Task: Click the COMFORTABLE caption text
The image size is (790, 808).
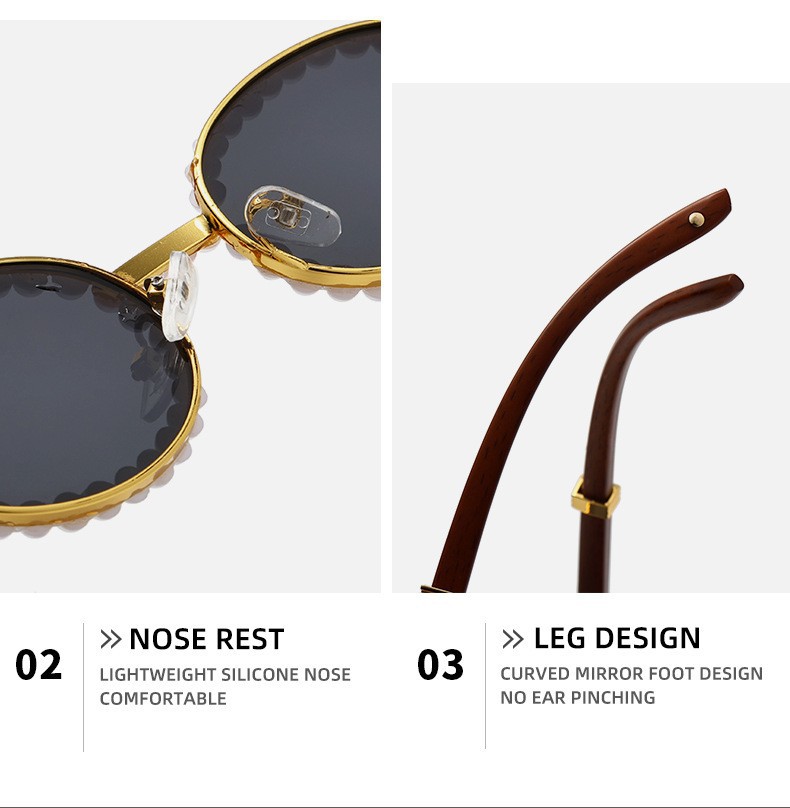Action: click(x=163, y=699)
